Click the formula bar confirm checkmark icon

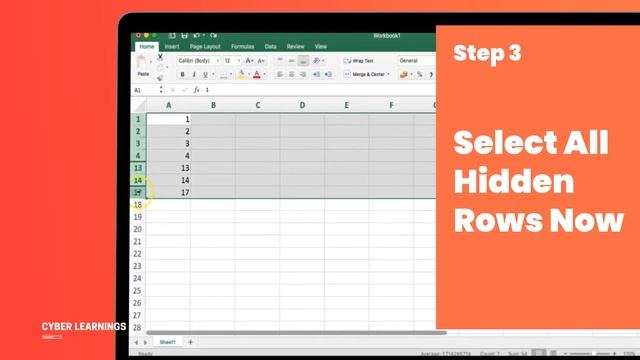[184, 90]
